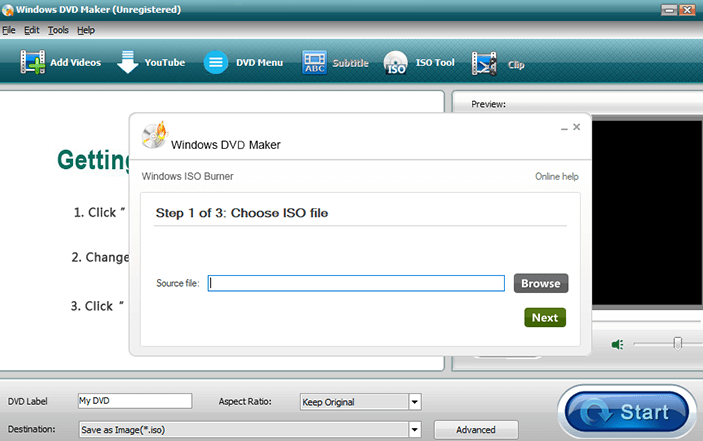Open the Edit menu
This screenshot has width=703, height=441.
pyautogui.click(x=32, y=30)
